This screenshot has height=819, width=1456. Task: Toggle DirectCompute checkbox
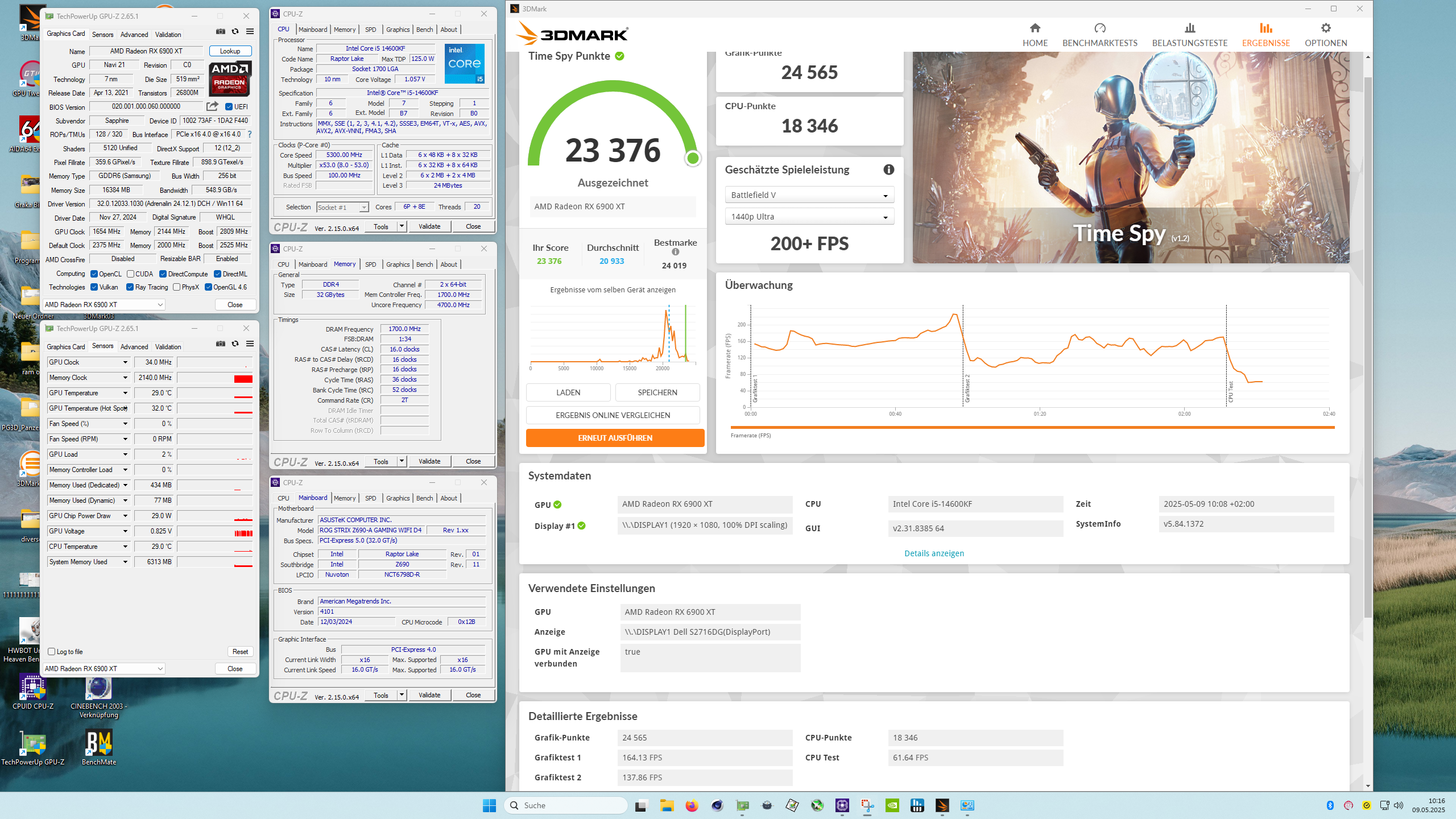tap(163, 274)
